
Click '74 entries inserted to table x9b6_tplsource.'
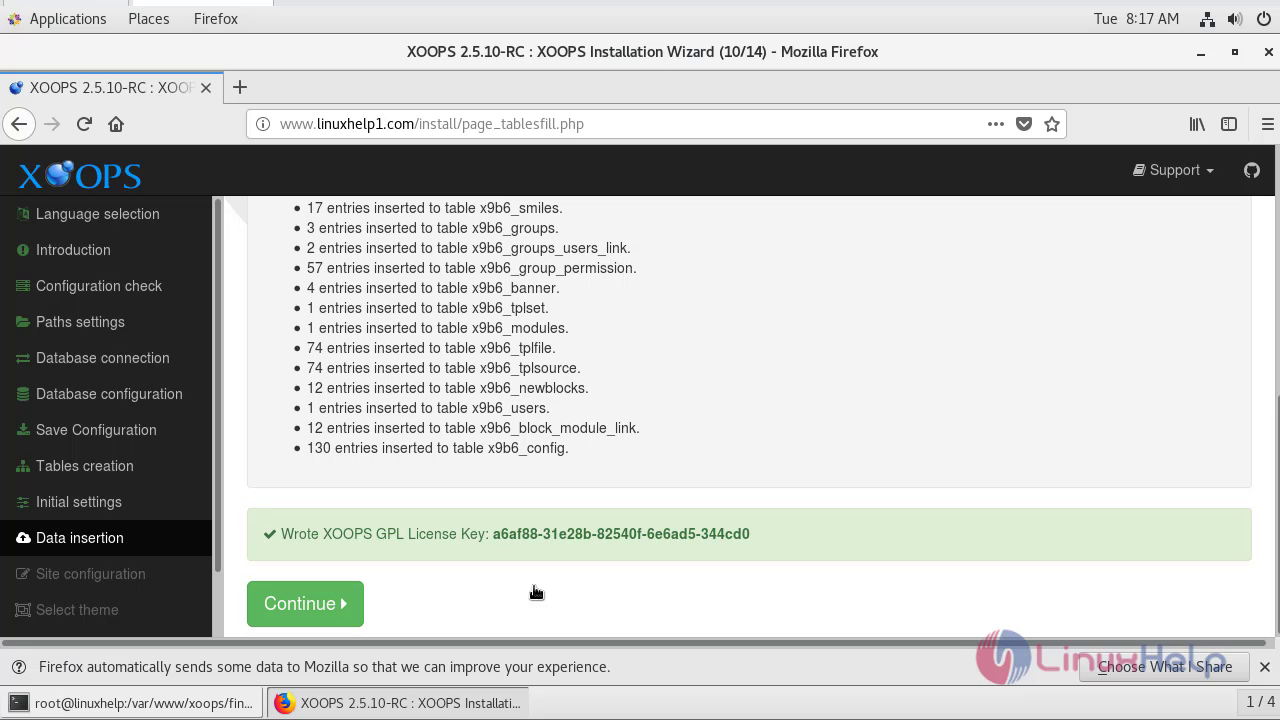[x=444, y=368]
